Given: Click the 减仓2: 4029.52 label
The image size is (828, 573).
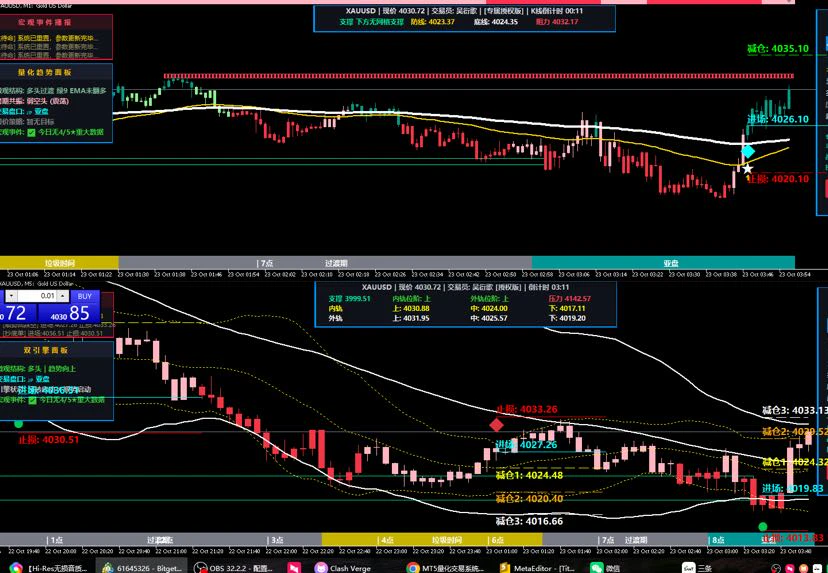Looking at the screenshot, I should pos(795,431).
